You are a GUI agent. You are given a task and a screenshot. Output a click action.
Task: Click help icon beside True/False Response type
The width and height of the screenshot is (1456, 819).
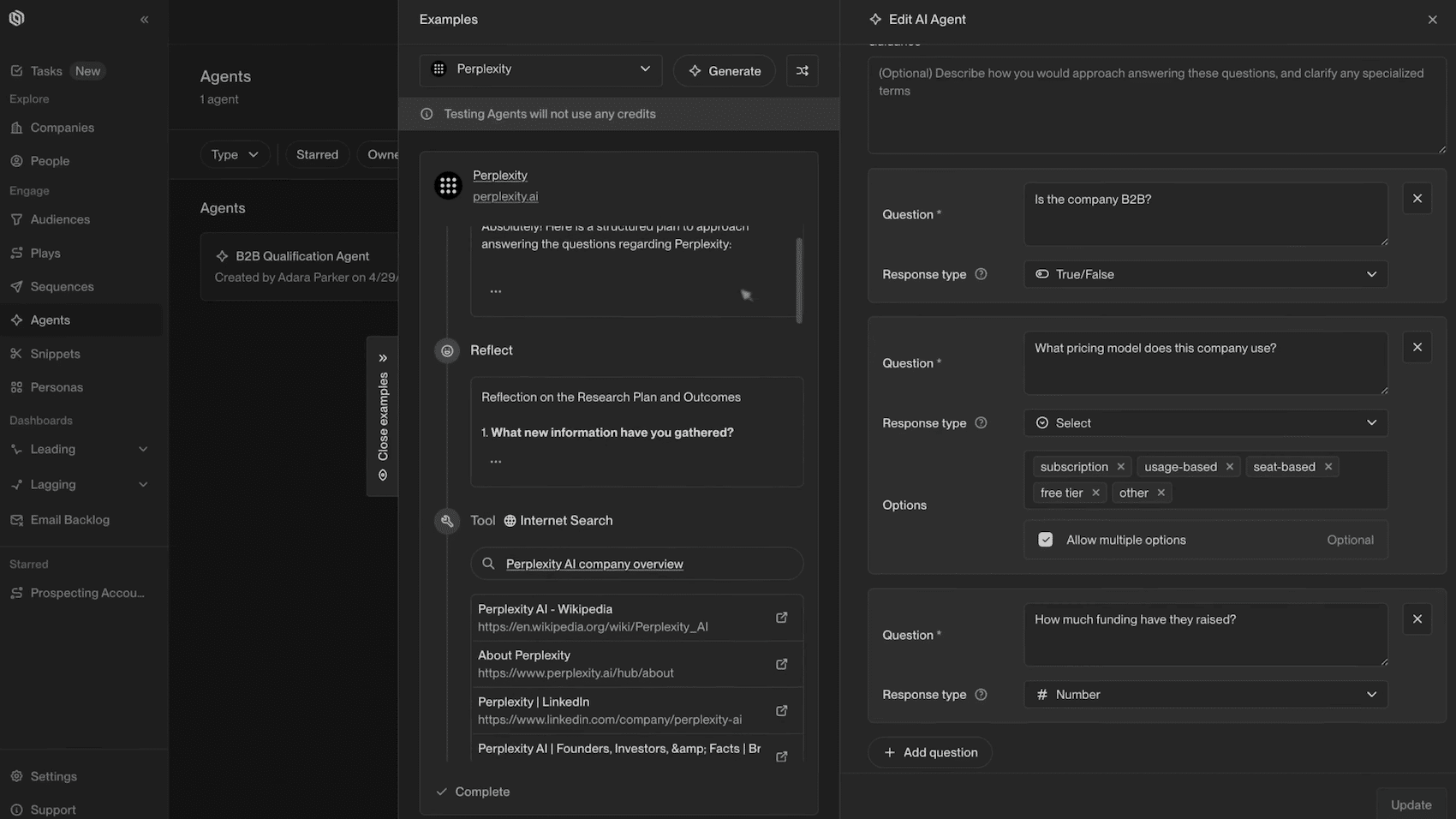pyautogui.click(x=982, y=274)
